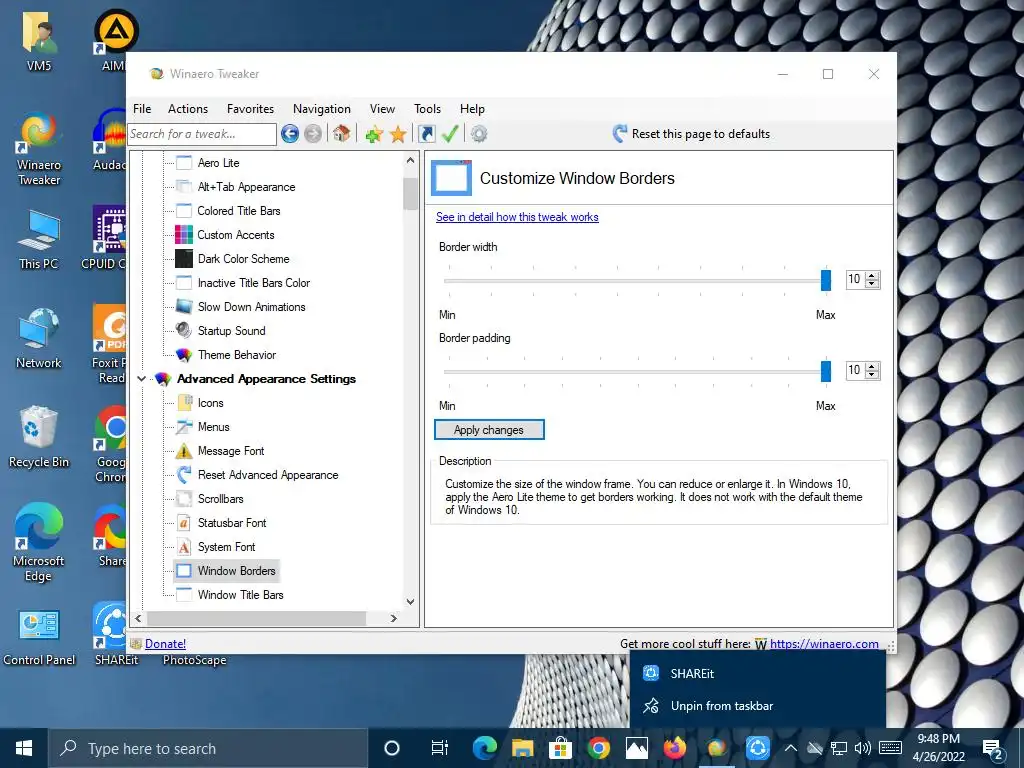Open the Windows Start button

(24, 748)
